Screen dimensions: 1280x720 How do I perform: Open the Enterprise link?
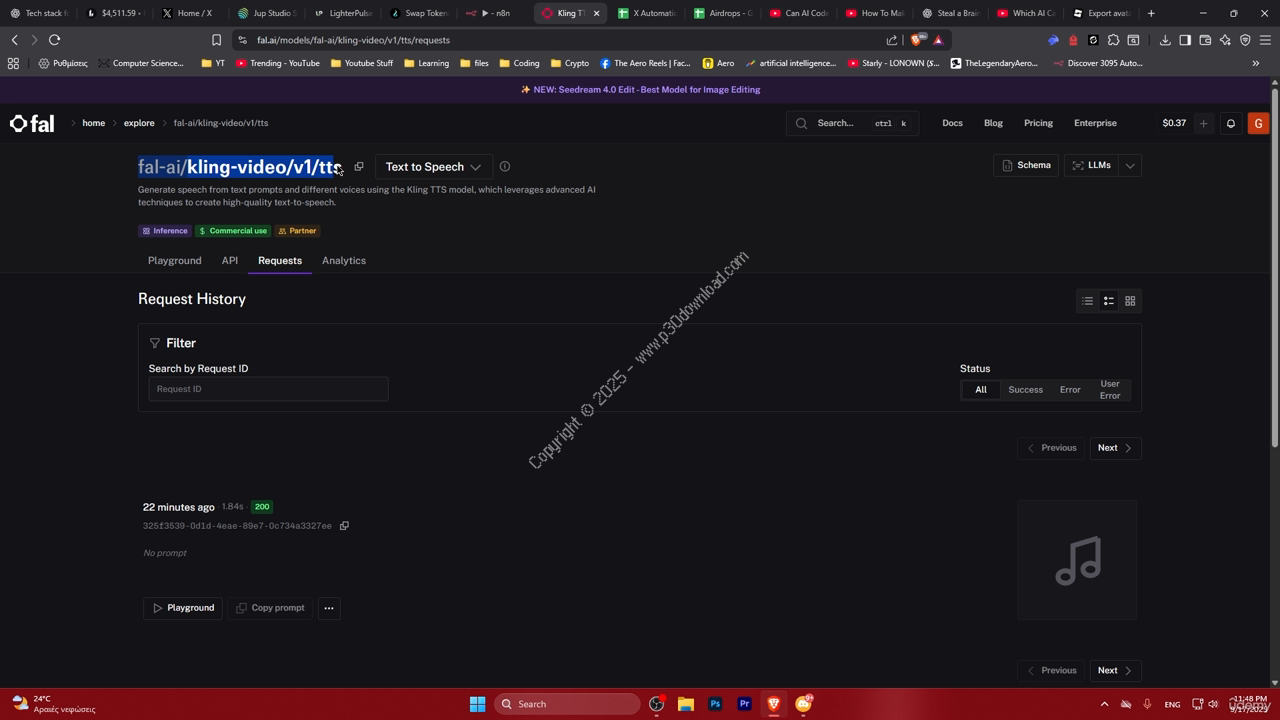1095,123
